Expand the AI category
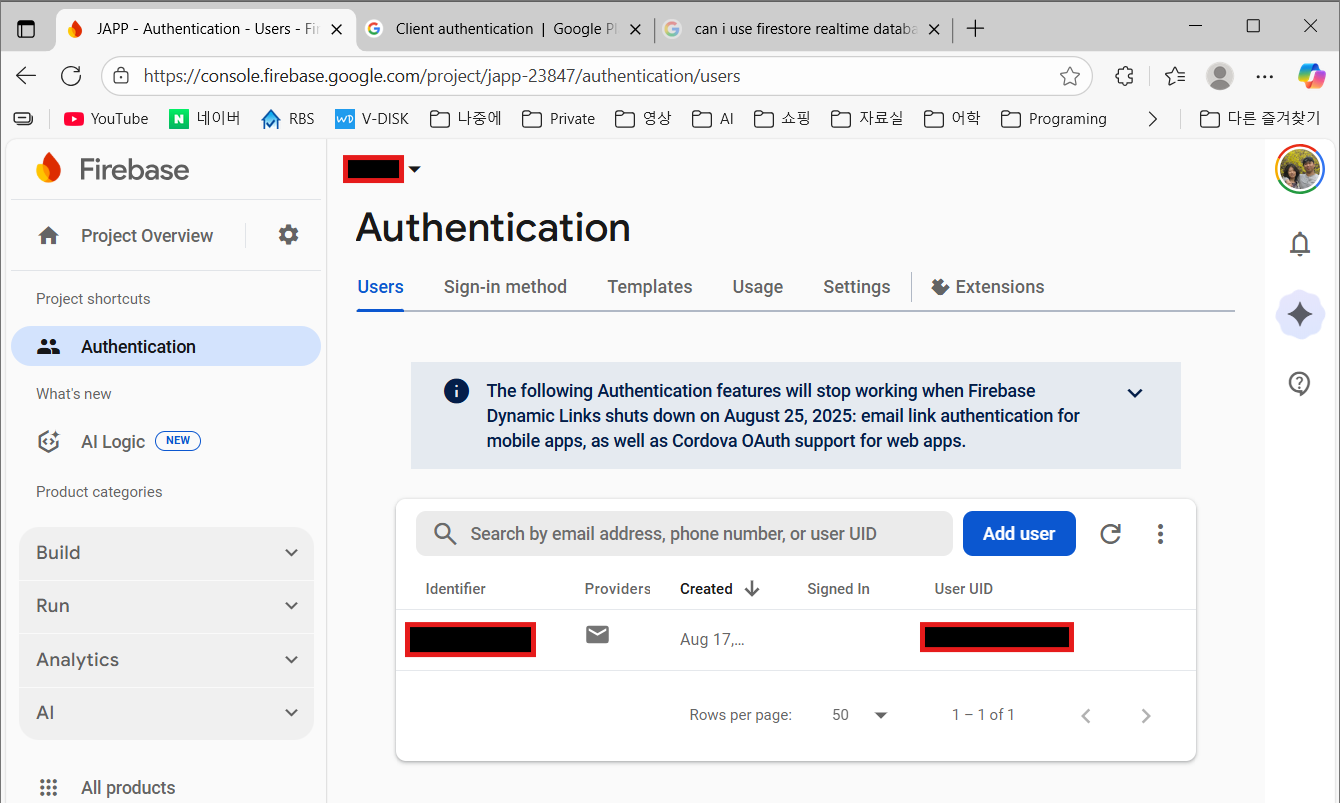Image resolution: width=1340 pixels, height=803 pixels. 166,713
